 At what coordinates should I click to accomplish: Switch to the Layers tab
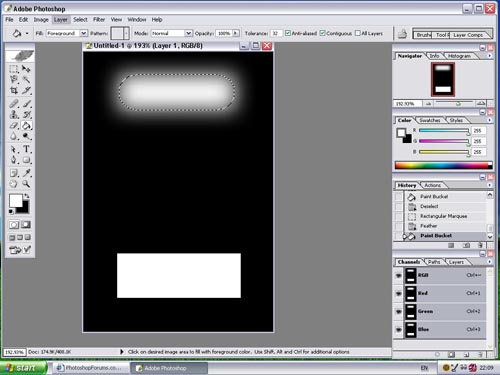point(456,262)
